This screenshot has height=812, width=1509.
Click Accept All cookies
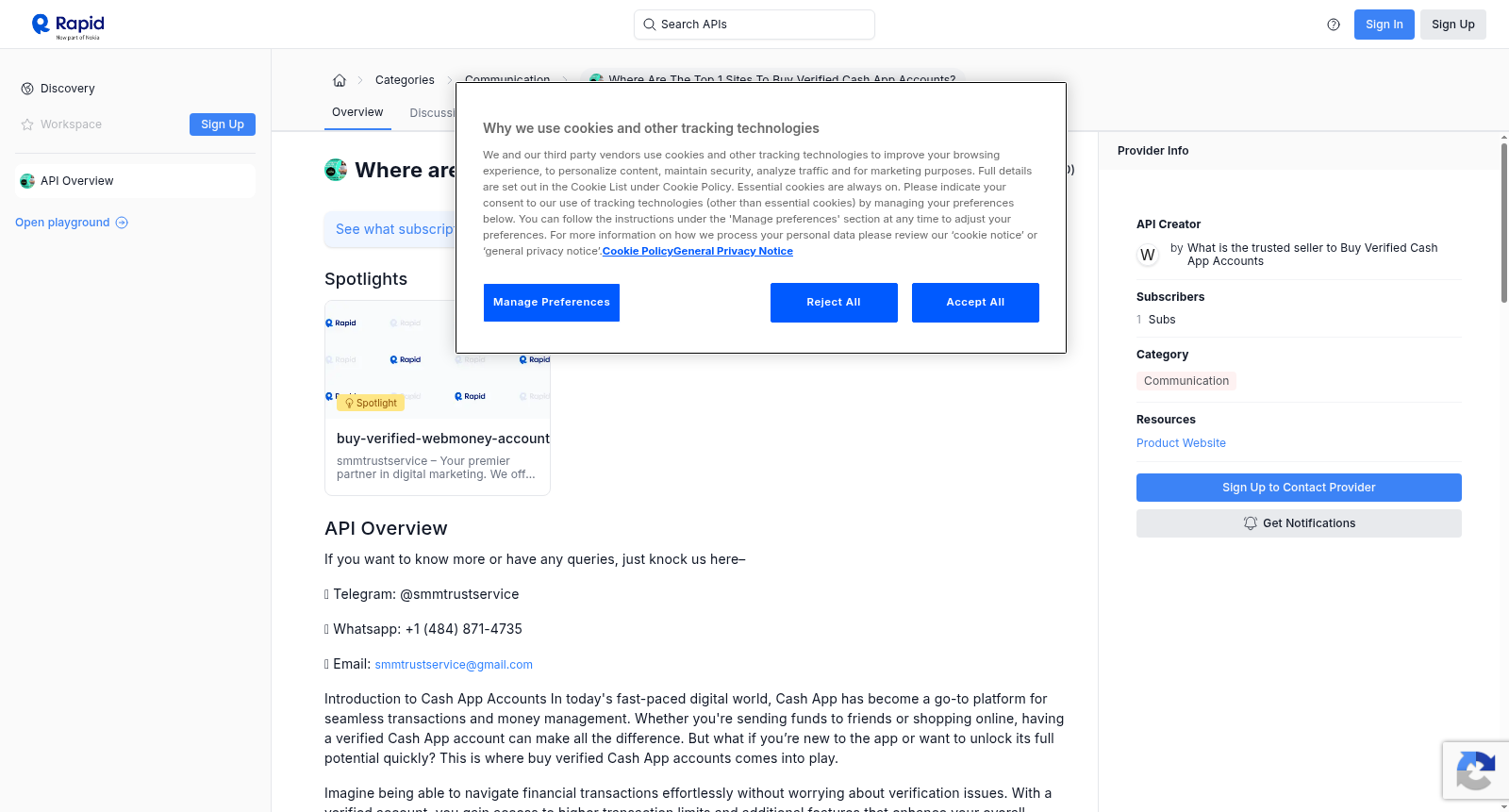coord(975,303)
